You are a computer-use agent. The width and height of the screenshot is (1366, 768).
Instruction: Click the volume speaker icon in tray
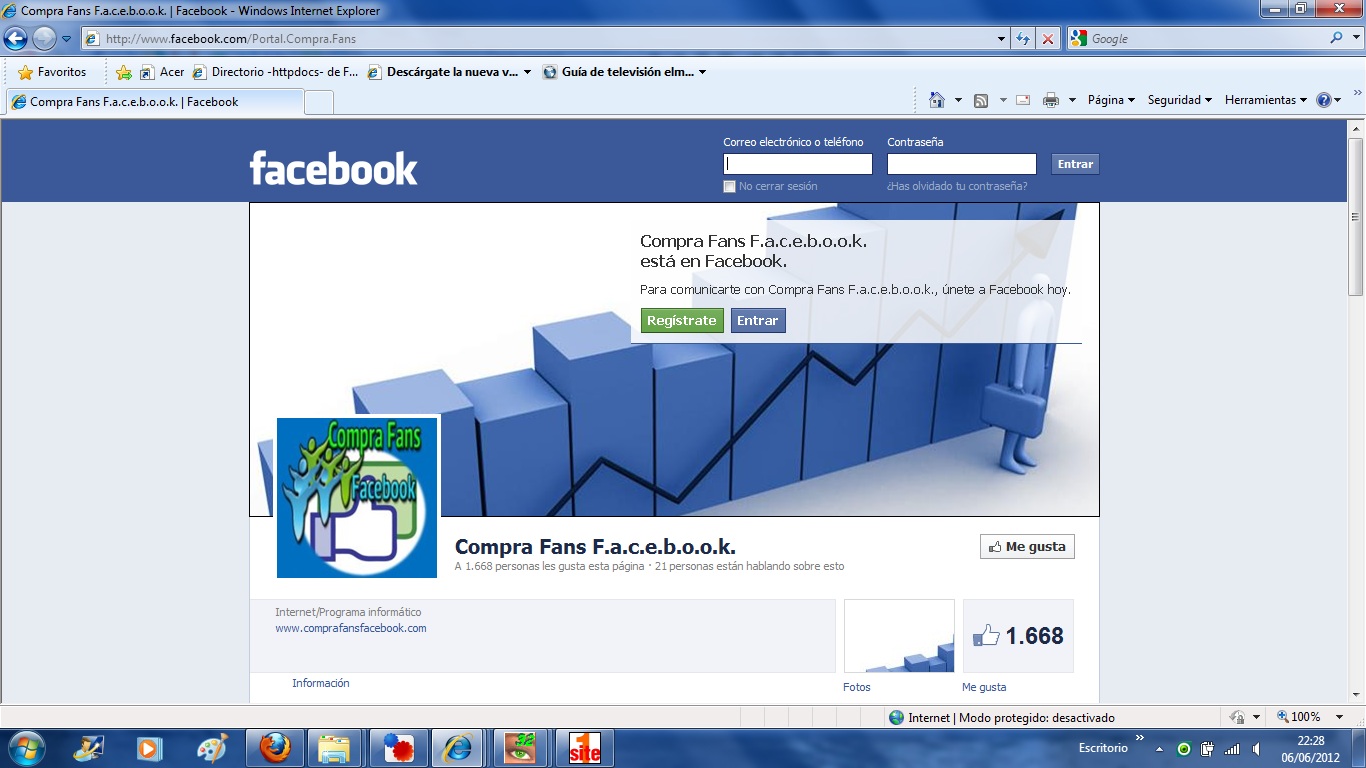[x=1255, y=749]
